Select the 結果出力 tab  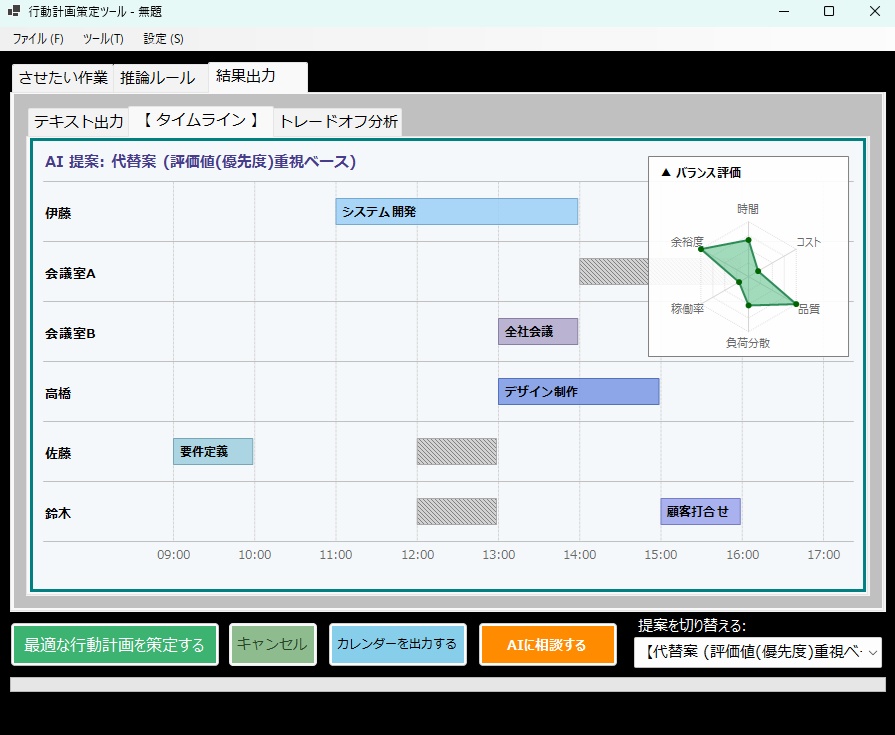[x=258, y=76]
